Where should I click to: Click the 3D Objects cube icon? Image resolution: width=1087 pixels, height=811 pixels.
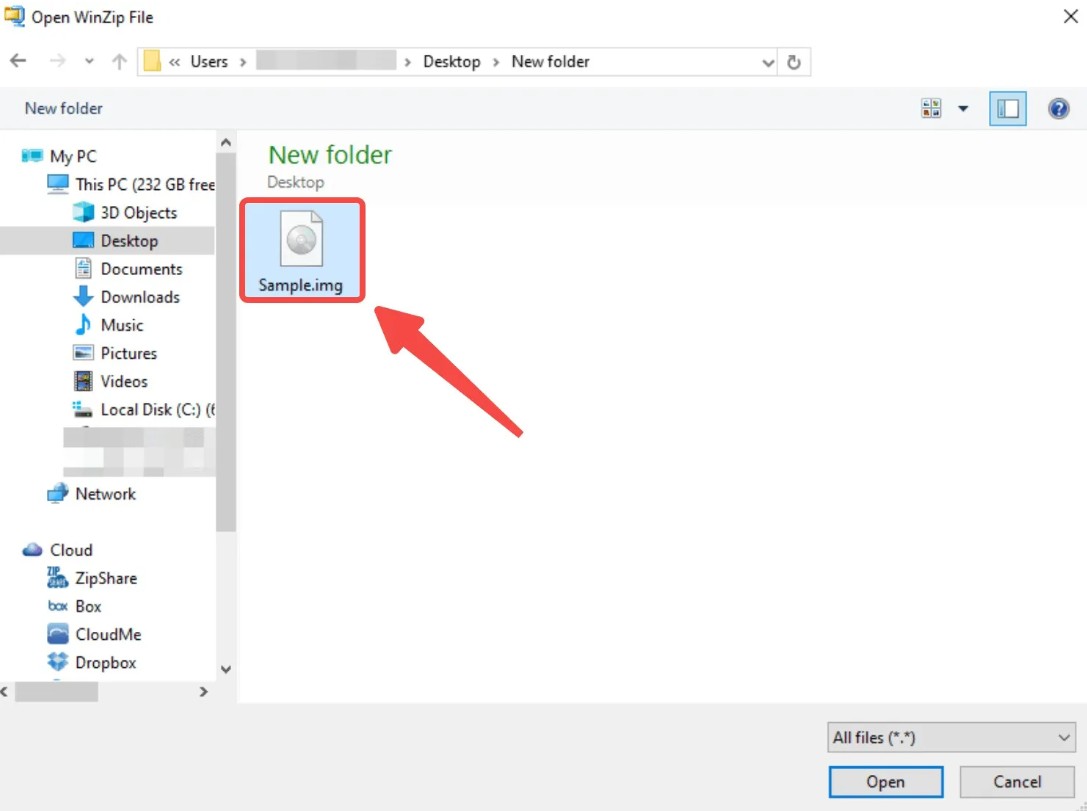83,211
